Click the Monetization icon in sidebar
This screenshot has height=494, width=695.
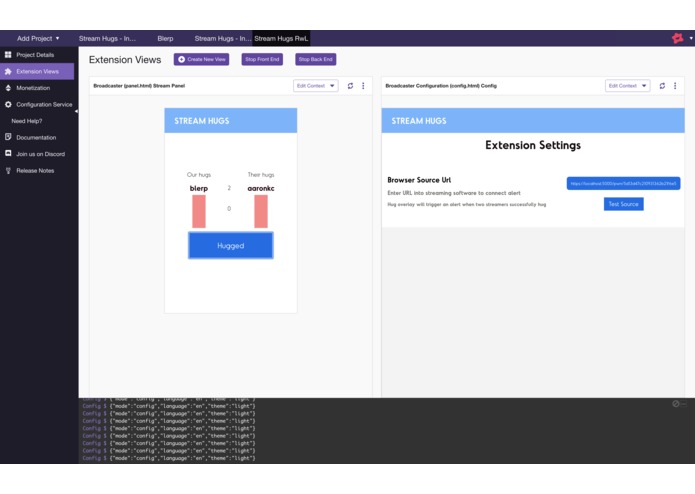[8, 88]
